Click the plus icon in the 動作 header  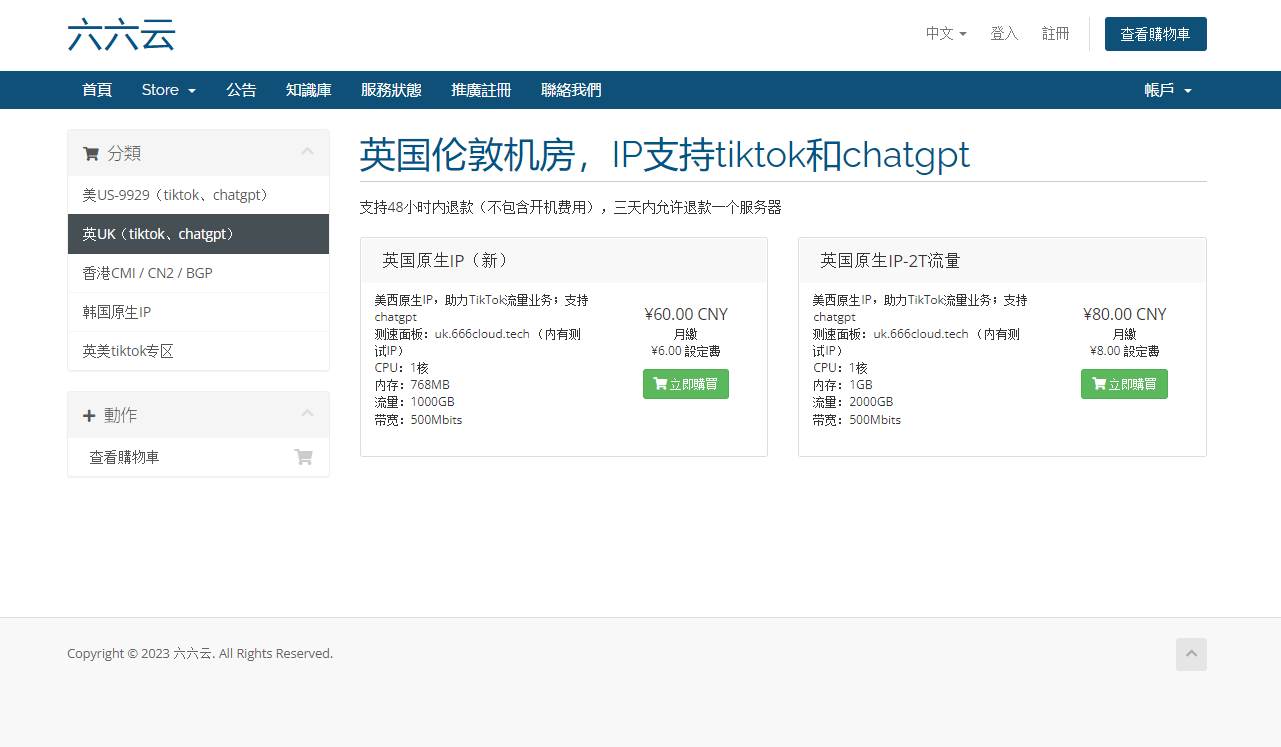[x=89, y=415]
